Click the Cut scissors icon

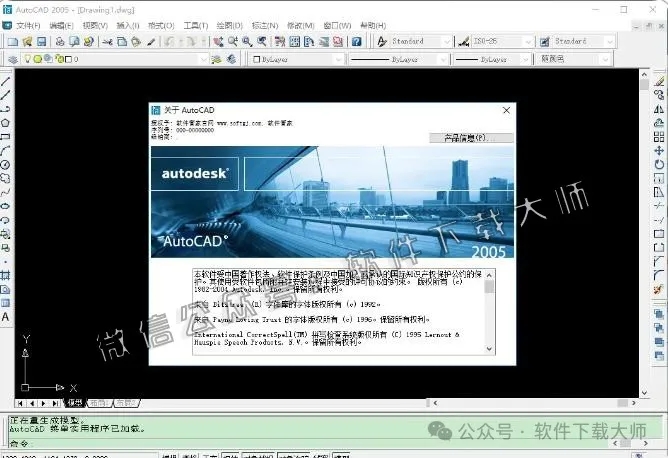click(x=107, y=42)
